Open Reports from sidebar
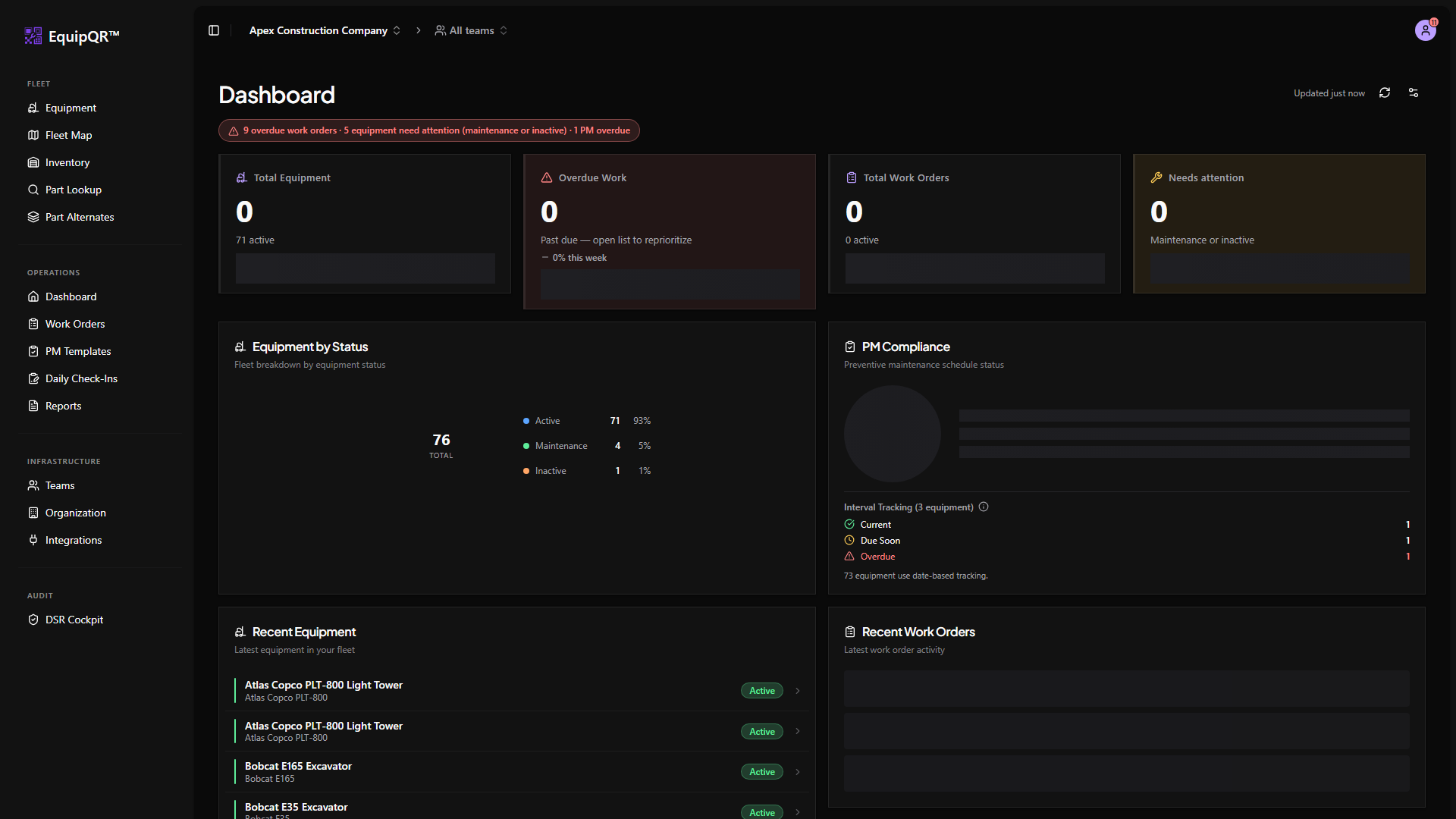 click(100, 406)
